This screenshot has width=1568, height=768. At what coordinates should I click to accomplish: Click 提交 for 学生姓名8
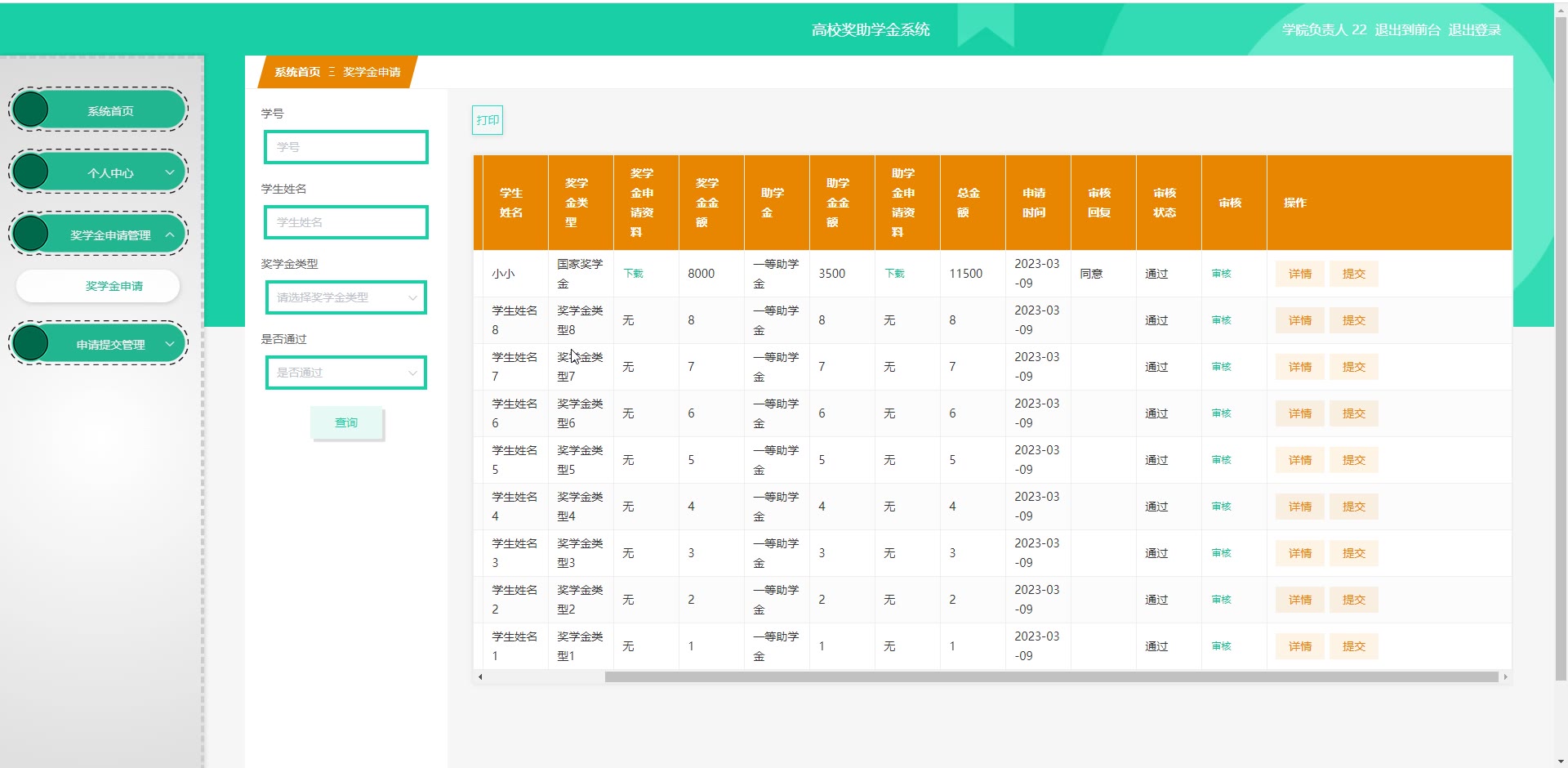tap(1354, 320)
